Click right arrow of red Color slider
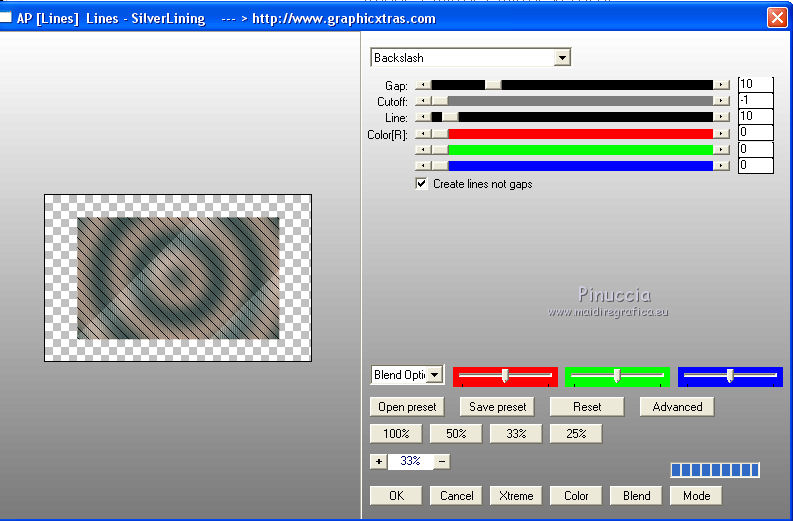This screenshot has height=521, width=793. [721, 134]
